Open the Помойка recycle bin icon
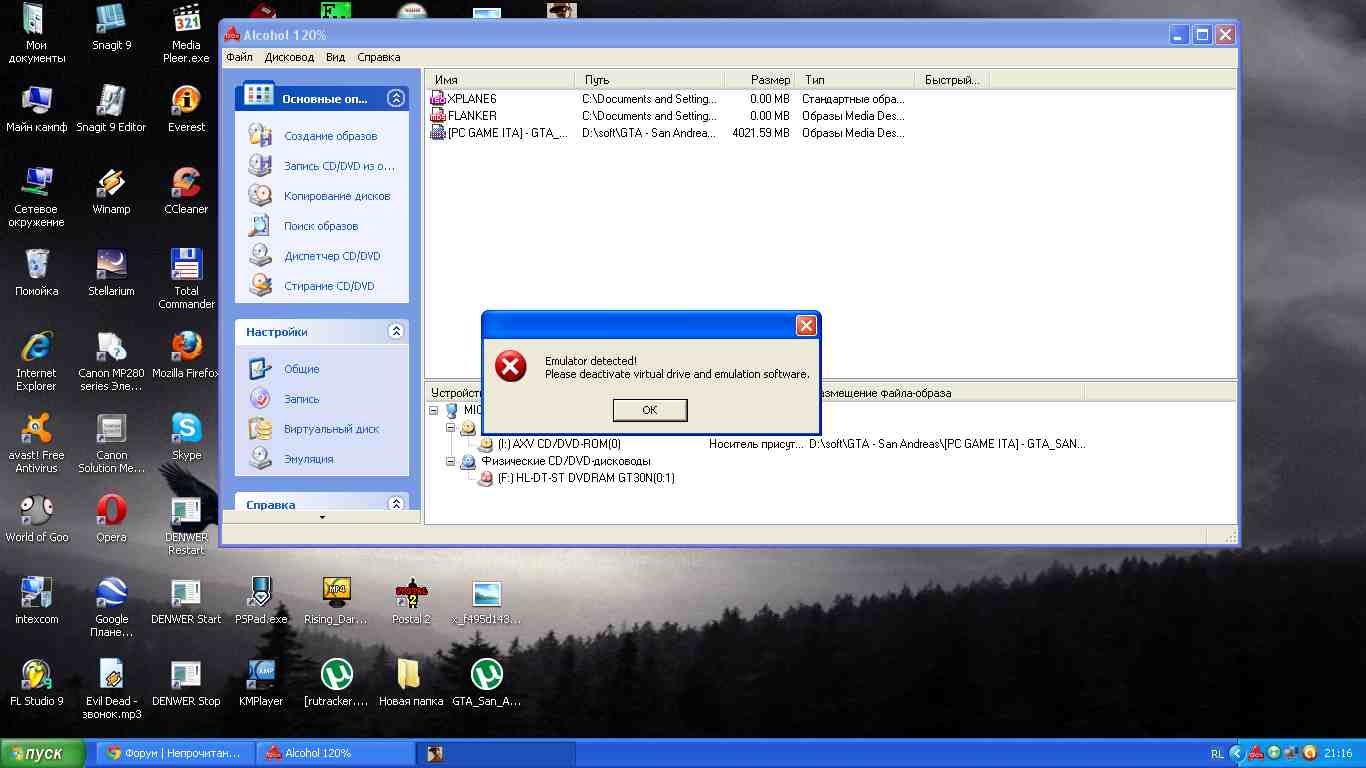 pos(36,274)
